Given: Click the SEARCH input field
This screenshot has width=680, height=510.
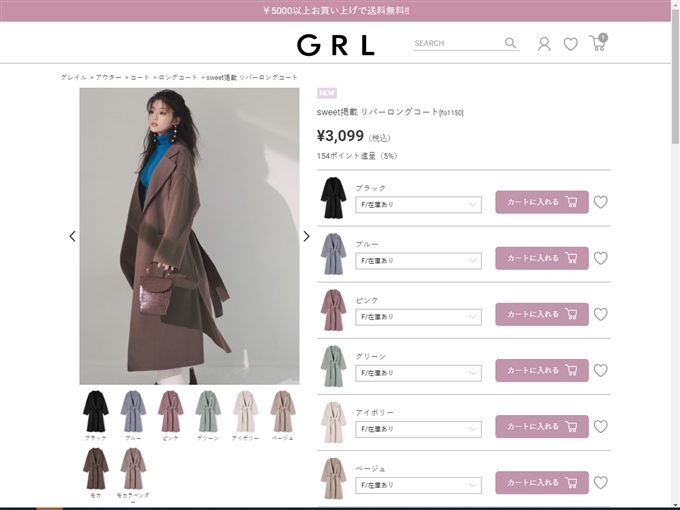Looking at the screenshot, I should click(458, 43).
